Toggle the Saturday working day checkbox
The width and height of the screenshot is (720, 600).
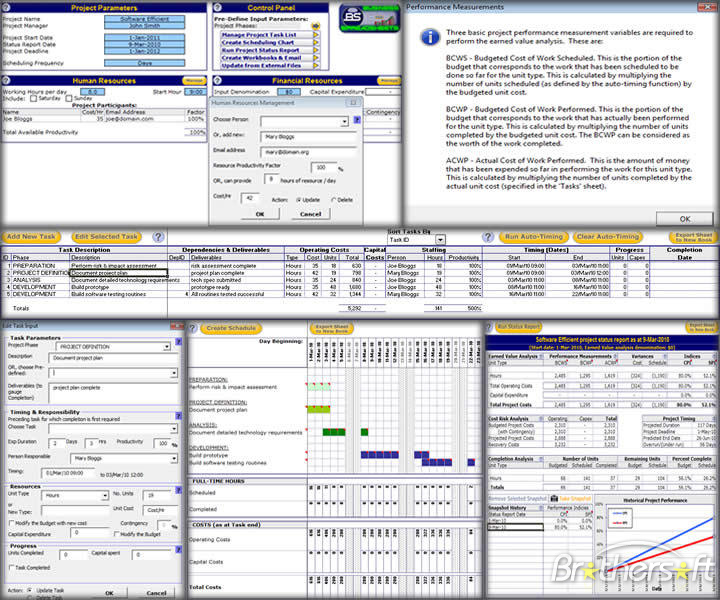click(x=34, y=99)
